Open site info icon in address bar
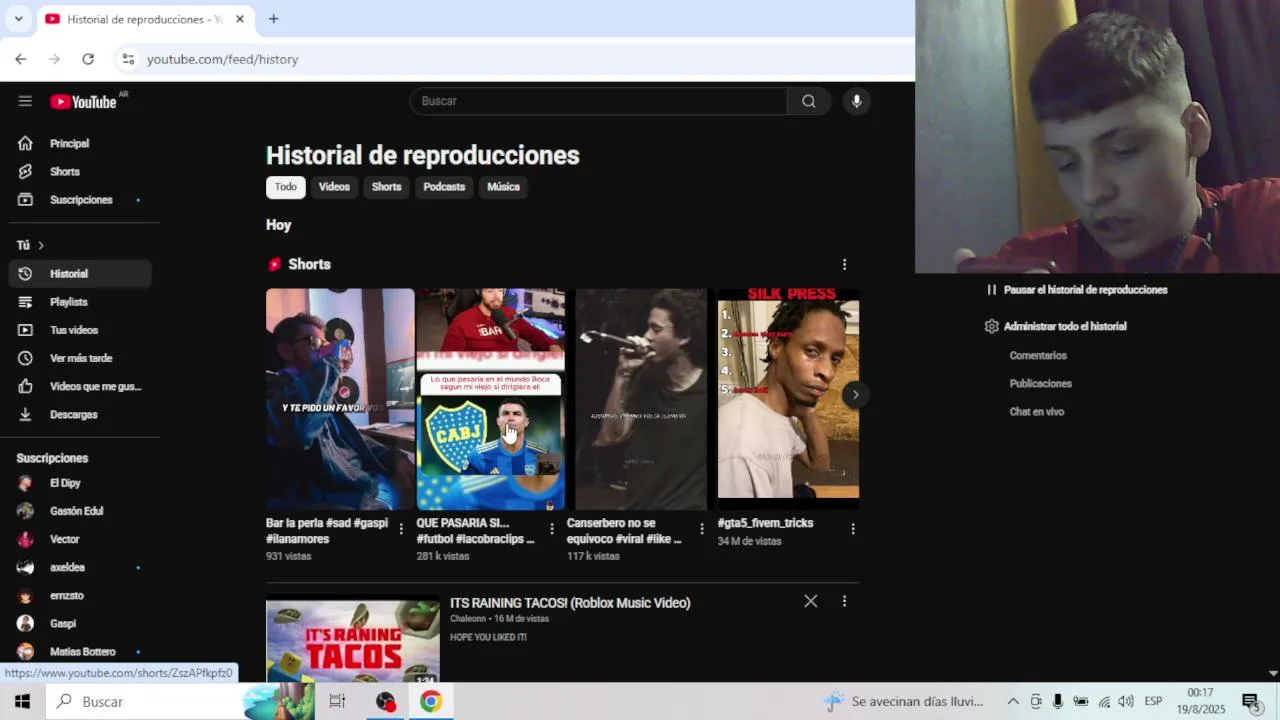The height and width of the screenshot is (720, 1280). tap(128, 59)
